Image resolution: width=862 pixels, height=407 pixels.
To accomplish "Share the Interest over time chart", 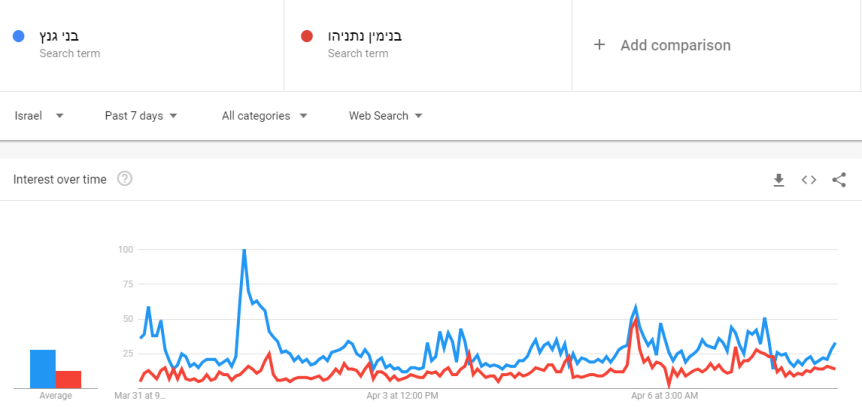I will pyautogui.click(x=839, y=180).
